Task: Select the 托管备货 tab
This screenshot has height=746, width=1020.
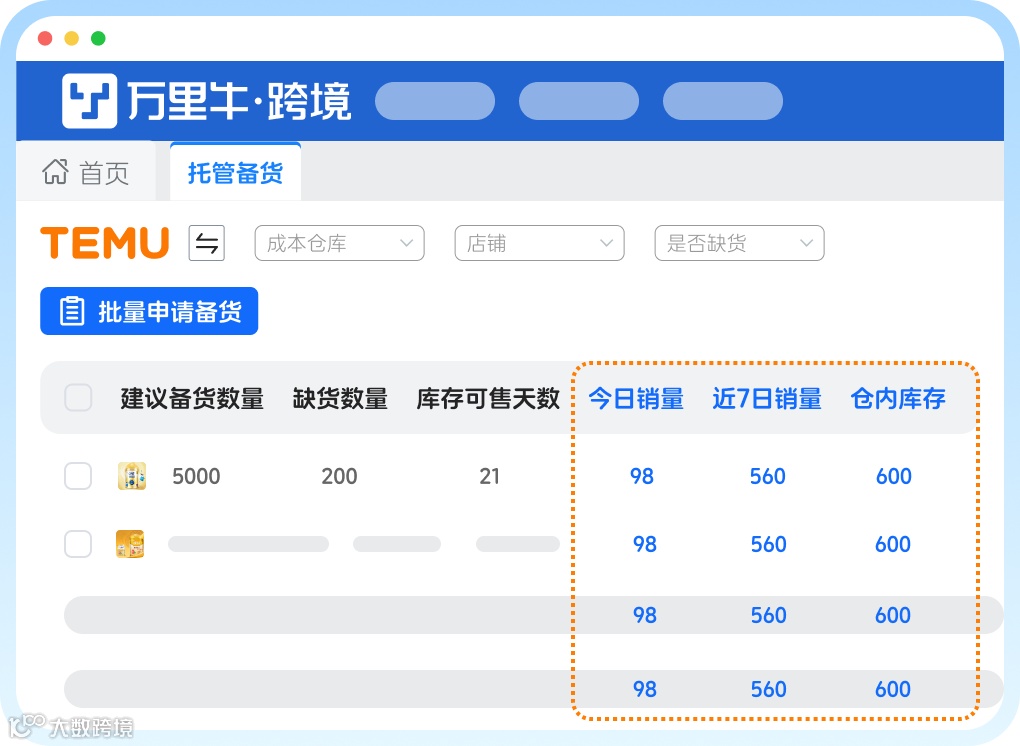Action: 235,172
